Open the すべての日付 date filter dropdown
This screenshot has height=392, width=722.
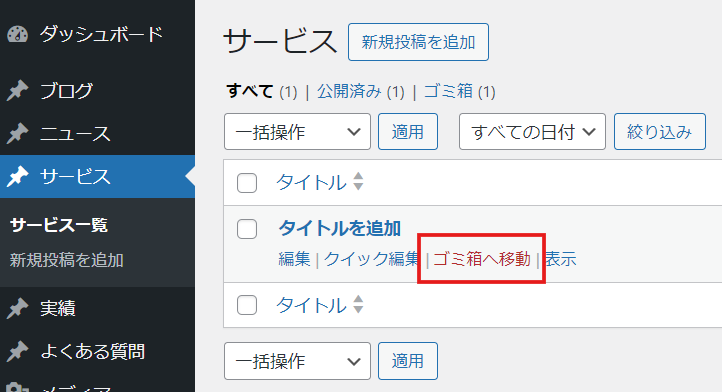[532, 132]
